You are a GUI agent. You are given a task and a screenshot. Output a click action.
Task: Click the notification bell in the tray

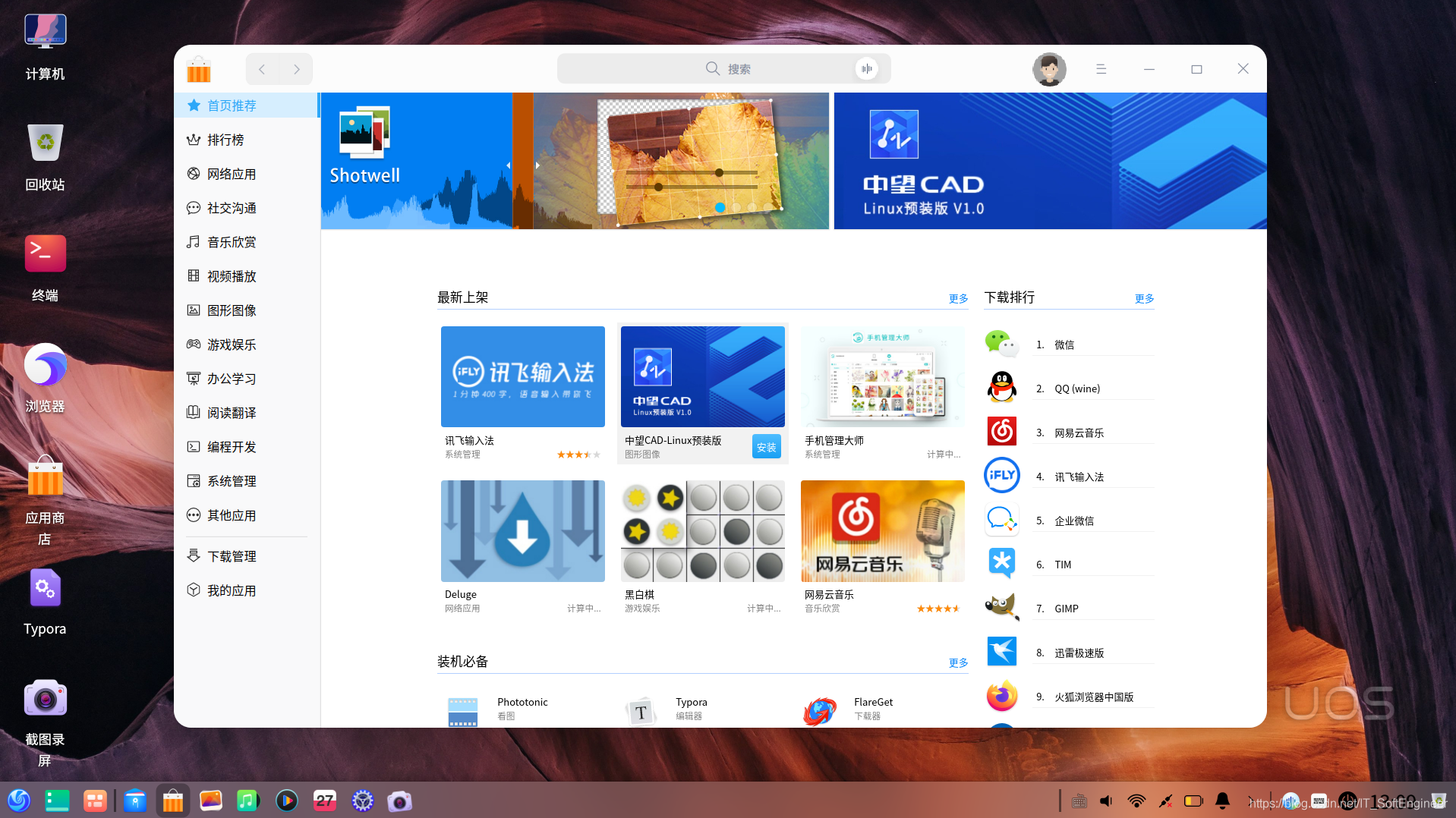point(1222,801)
